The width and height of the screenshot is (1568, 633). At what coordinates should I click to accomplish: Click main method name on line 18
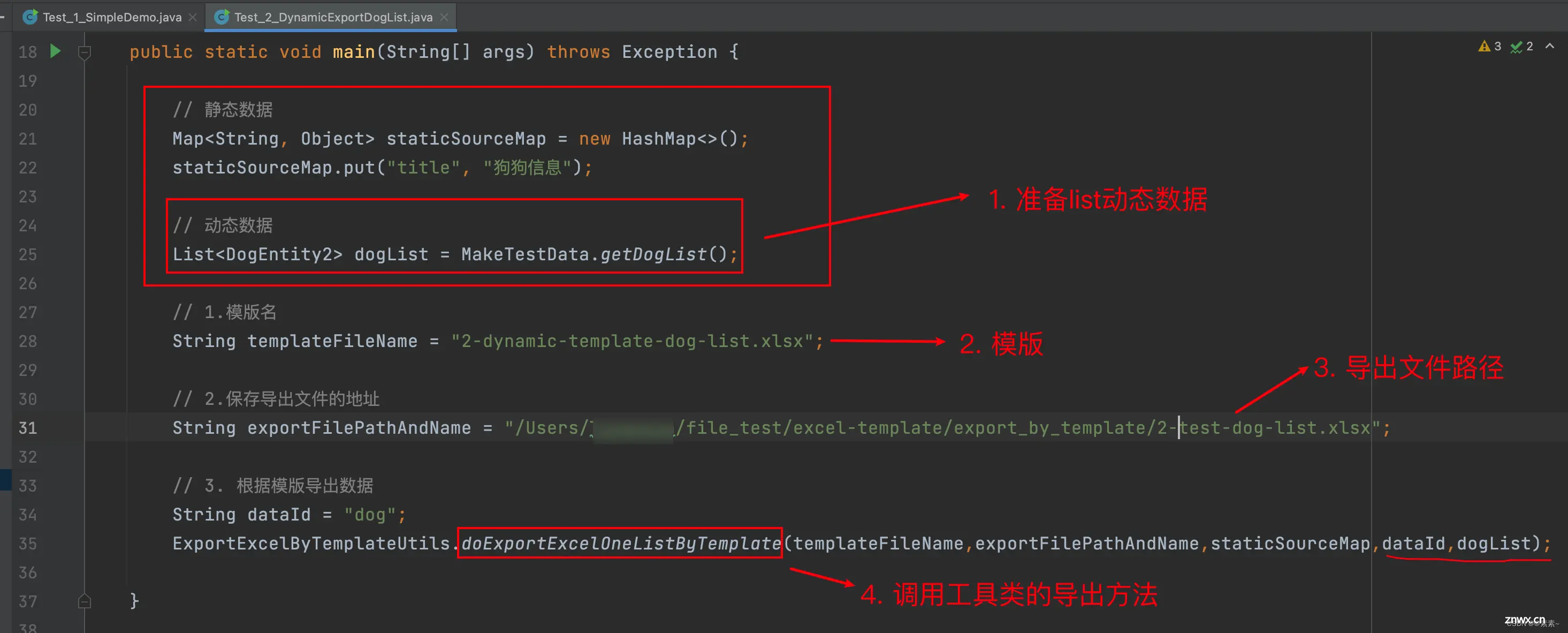(354, 52)
